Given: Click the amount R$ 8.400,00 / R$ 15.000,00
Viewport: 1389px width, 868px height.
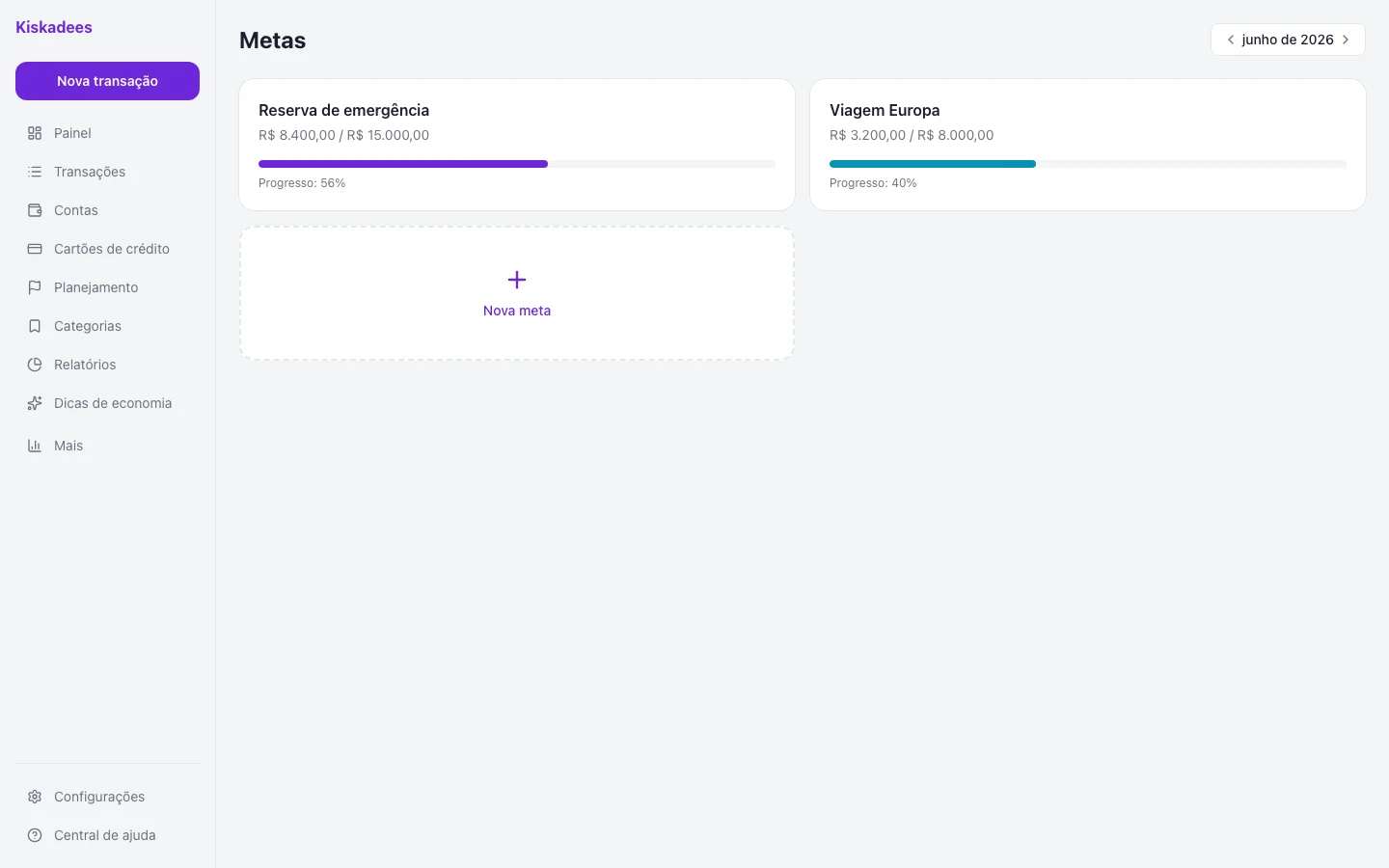Looking at the screenshot, I should [x=343, y=135].
